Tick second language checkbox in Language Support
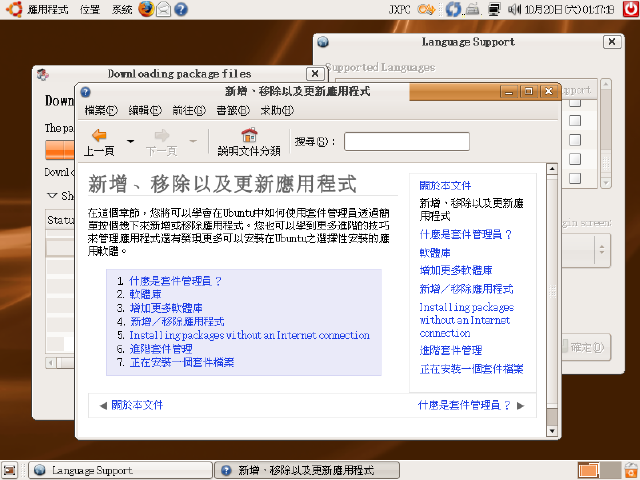 point(575,120)
